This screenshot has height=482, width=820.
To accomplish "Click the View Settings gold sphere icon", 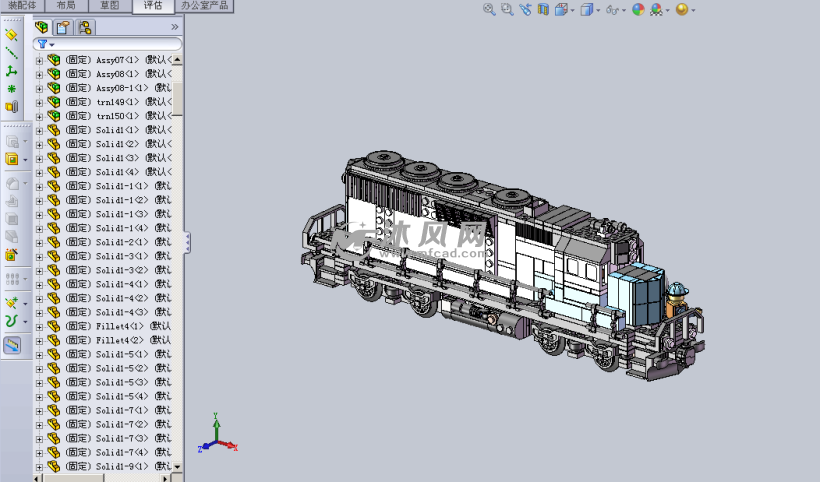I will (682, 9).
